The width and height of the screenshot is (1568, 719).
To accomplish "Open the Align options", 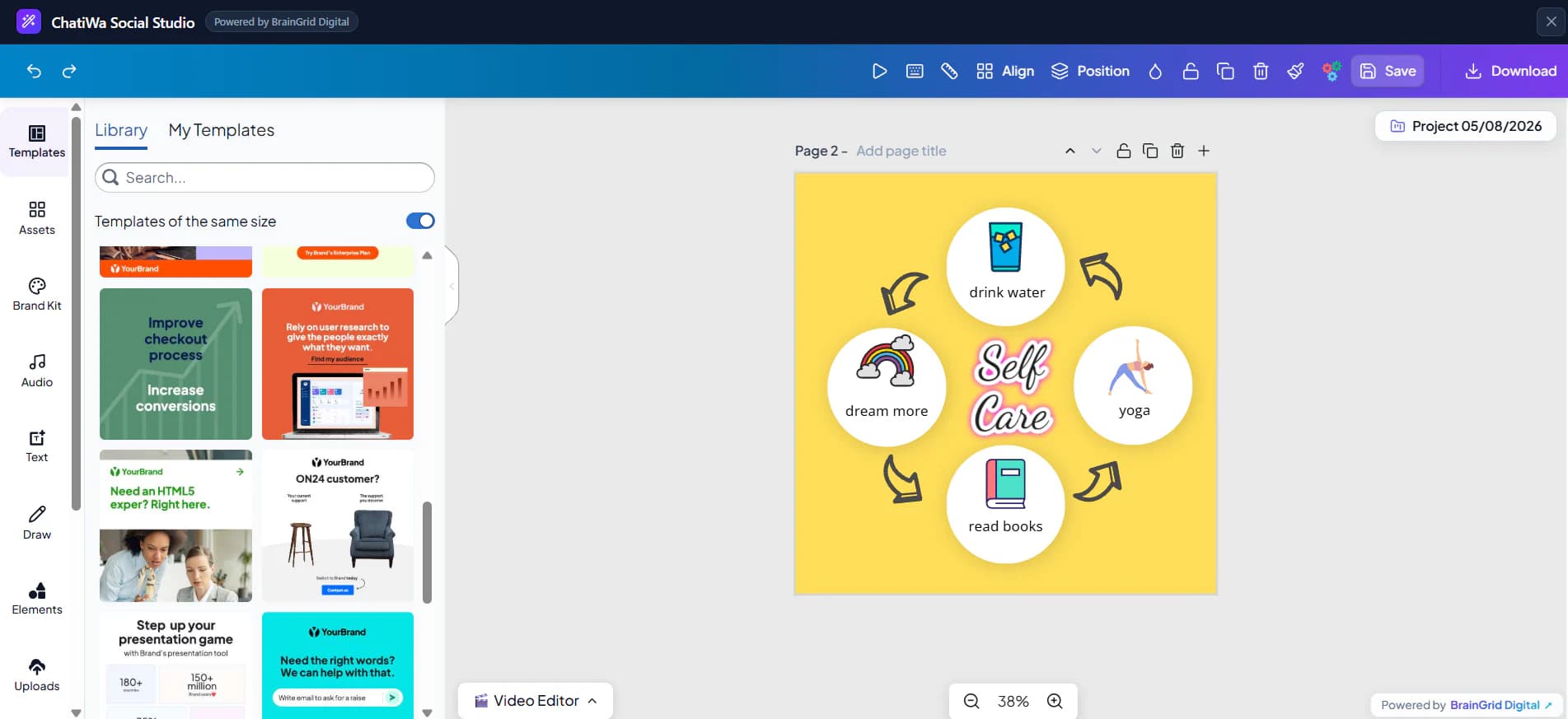I will pyautogui.click(x=1005, y=71).
